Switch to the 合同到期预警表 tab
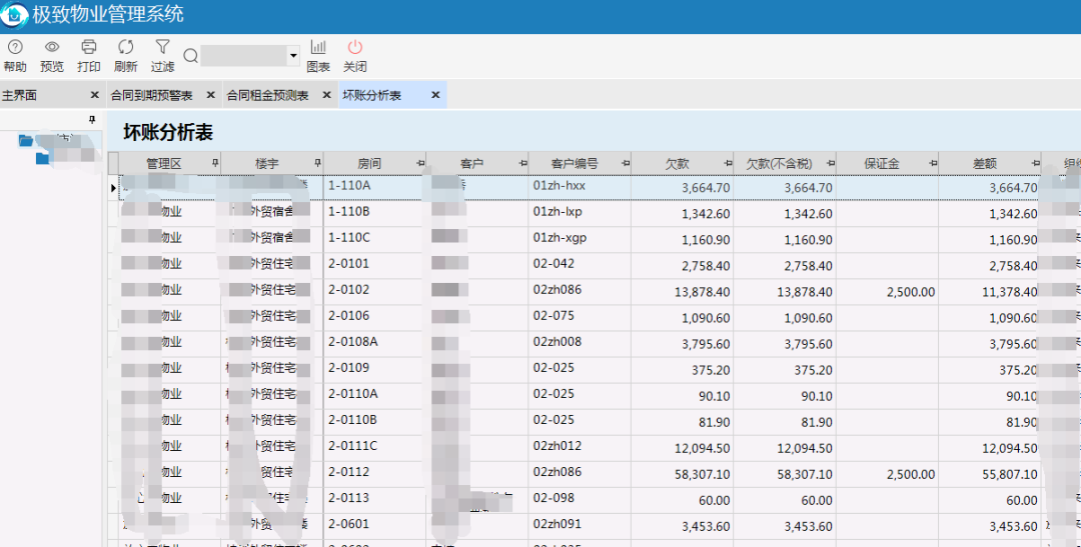The width and height of the screenshot is (1081, 547). click(x=152, y=95)
